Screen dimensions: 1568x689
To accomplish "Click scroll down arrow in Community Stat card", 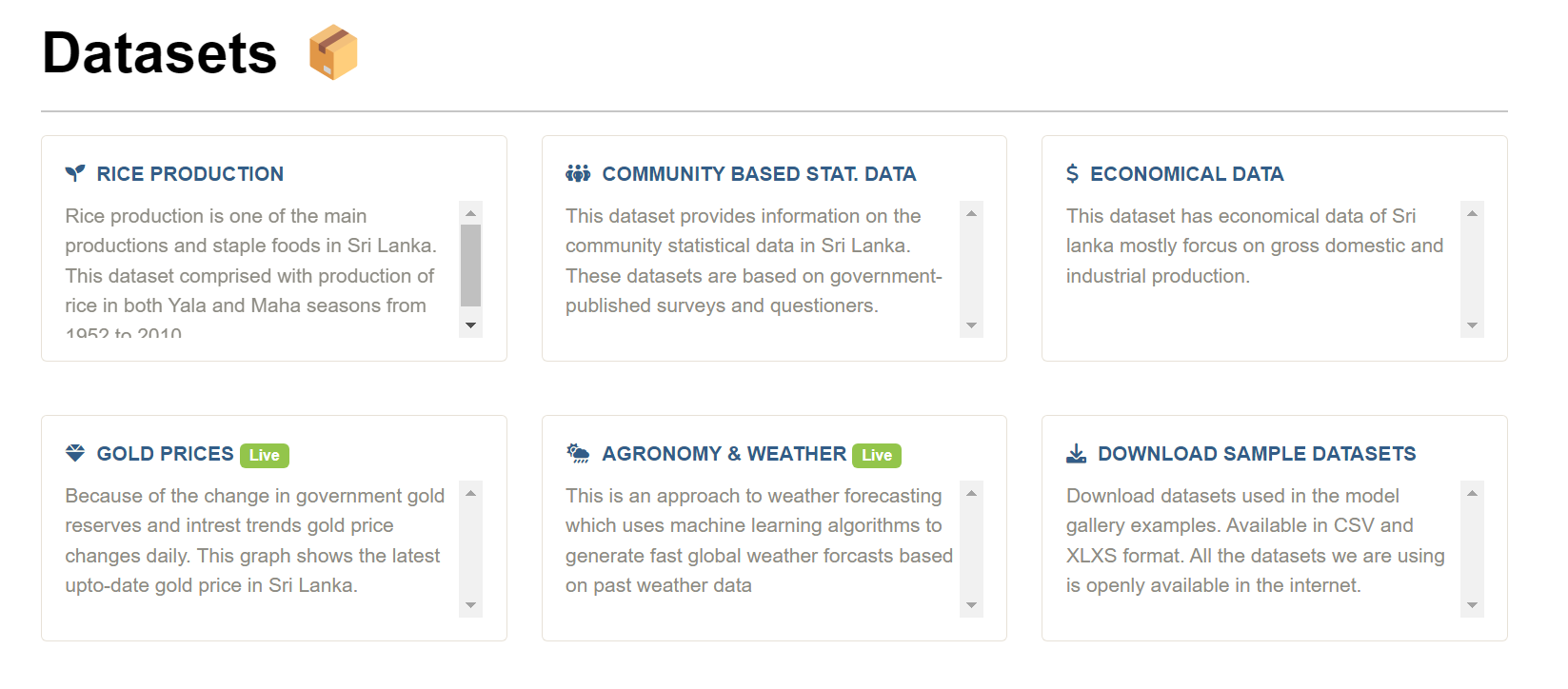I will coord(971,325).
